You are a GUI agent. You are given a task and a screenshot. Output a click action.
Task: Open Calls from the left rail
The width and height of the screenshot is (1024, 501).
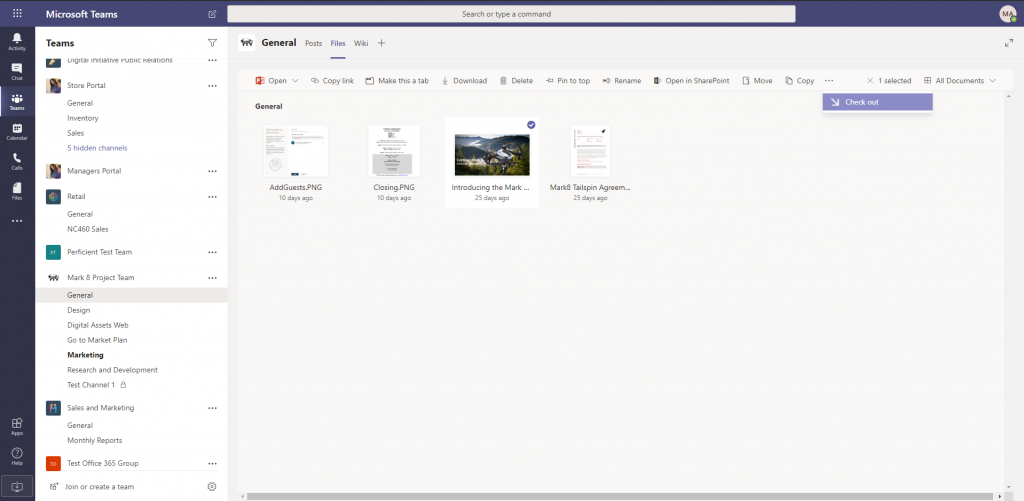click(x=17, y=161)
